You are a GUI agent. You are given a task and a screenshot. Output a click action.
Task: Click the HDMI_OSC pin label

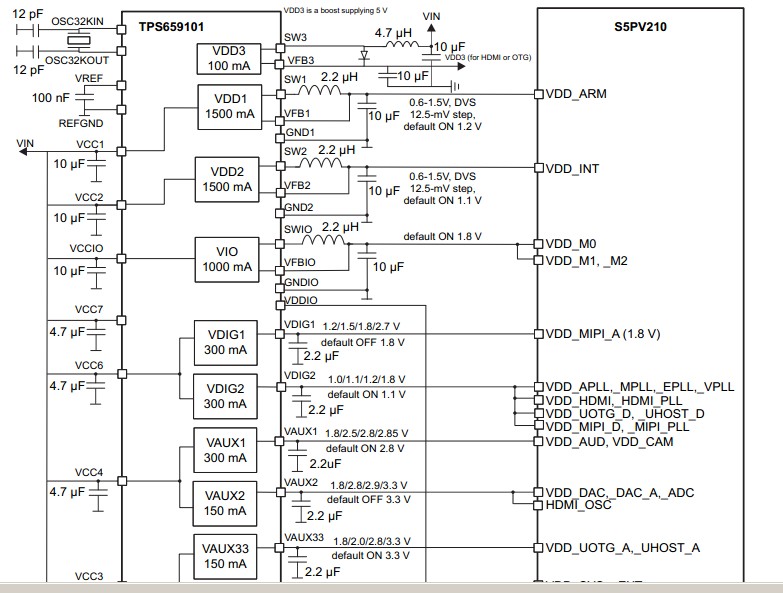578,505
